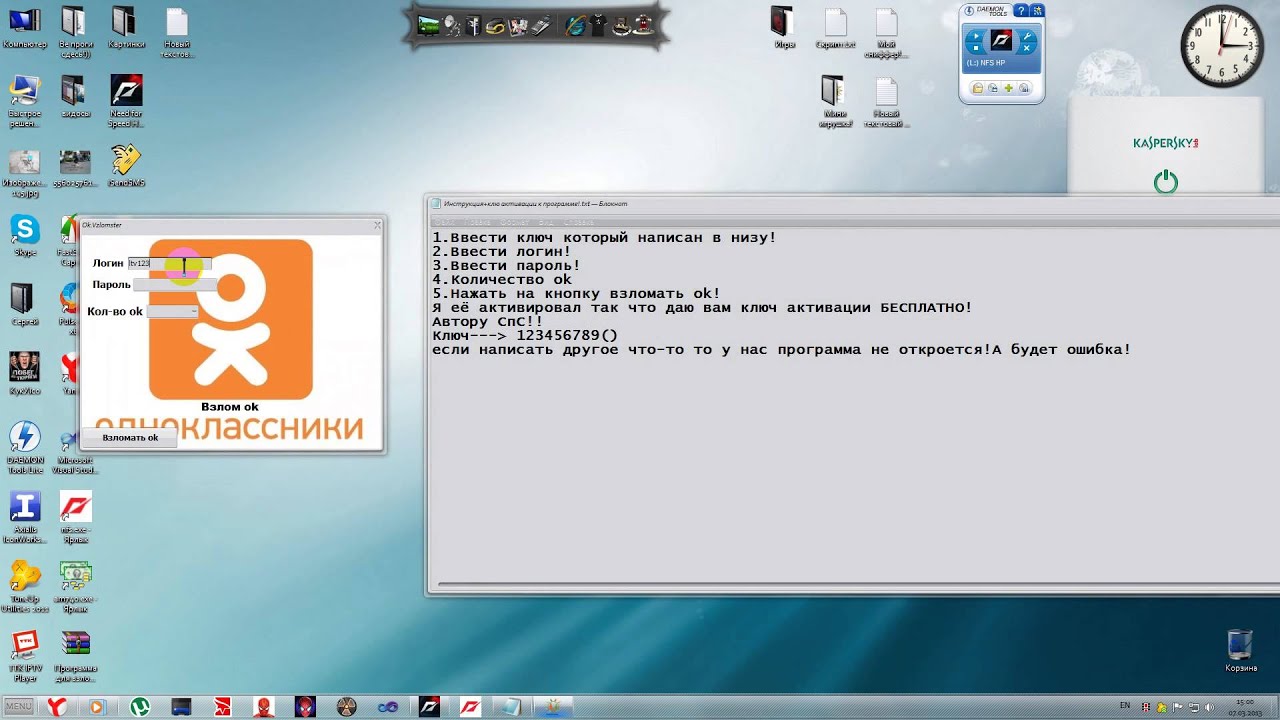Open Вид menu in Notepad

tap(546, 222)
